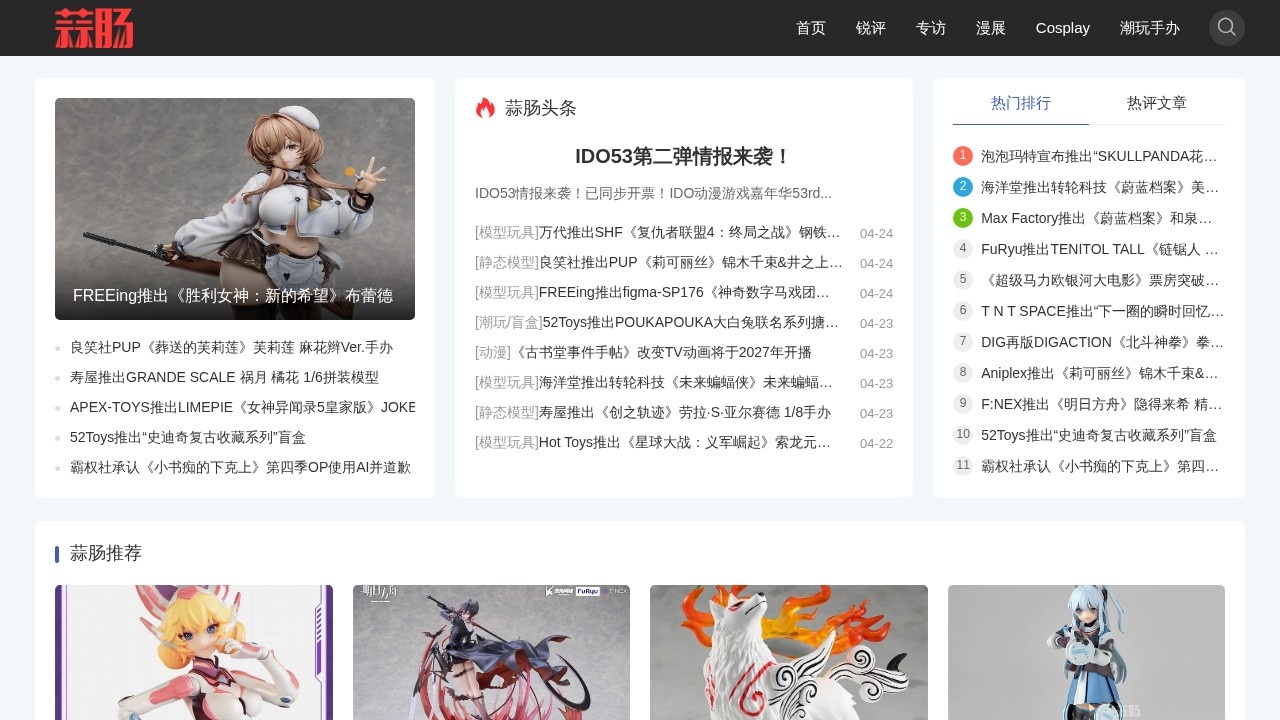Open the 良笑社PUP 葬送的芙莉莲 article

coord(231,347)
